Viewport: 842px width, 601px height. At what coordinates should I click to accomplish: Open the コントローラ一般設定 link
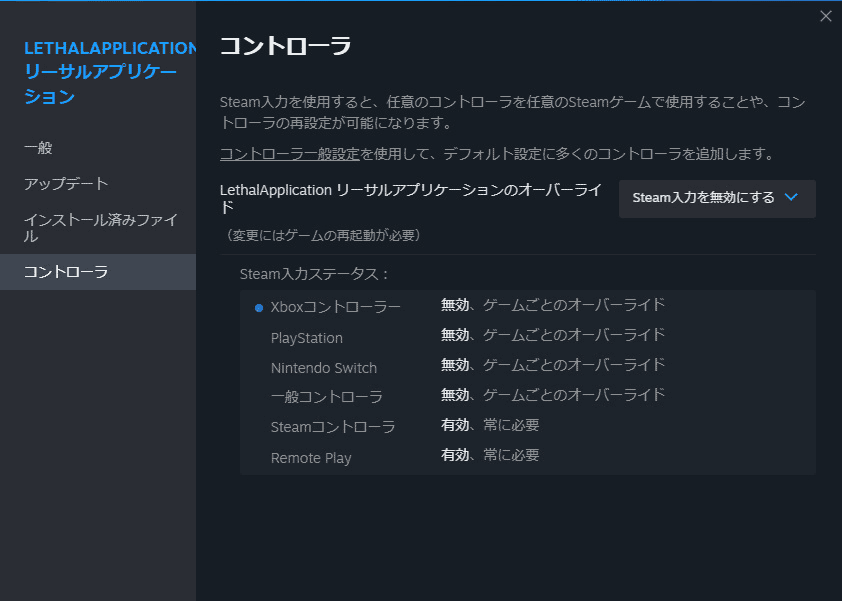289,154
